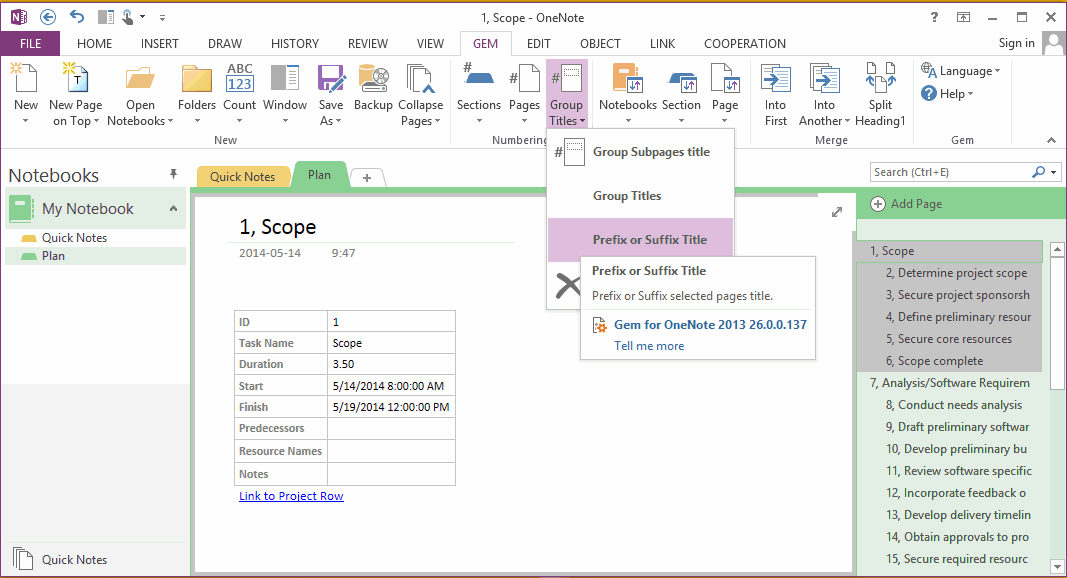Open the search scope dropdown arrow
1067x578 pixels.
pyautogui.click(x=1053, y=172)
